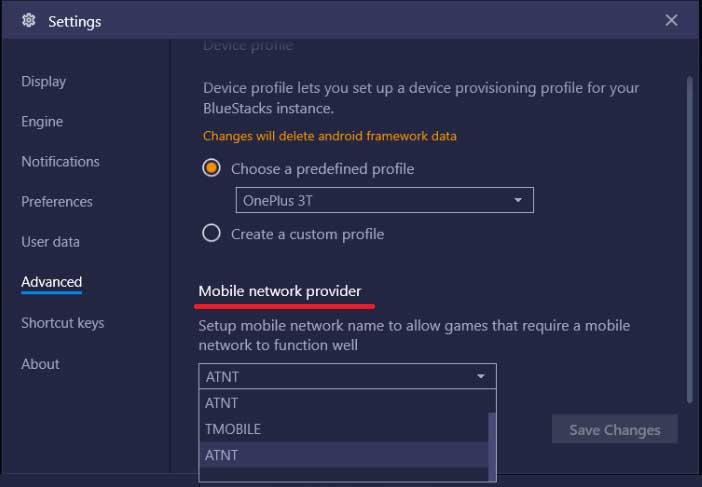Image resolution: width=702 pixels, height=487 pixels.
Task: Collapse the mobile network provider dropdown
Action: (481, 376)
